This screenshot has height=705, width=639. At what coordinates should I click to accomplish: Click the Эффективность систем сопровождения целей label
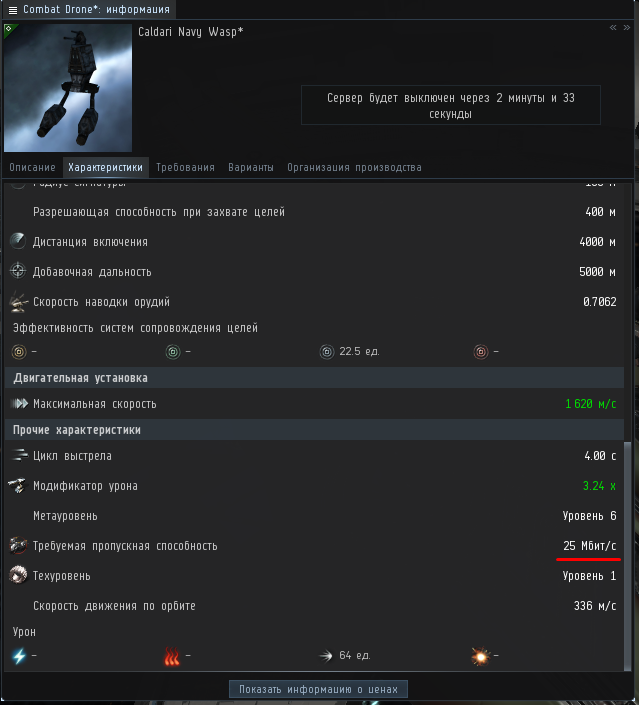(x=135, y=328)
